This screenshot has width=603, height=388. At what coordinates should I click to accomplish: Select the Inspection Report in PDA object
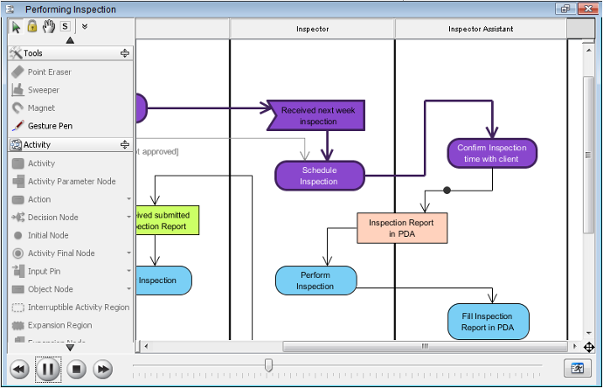click(402, 228)
